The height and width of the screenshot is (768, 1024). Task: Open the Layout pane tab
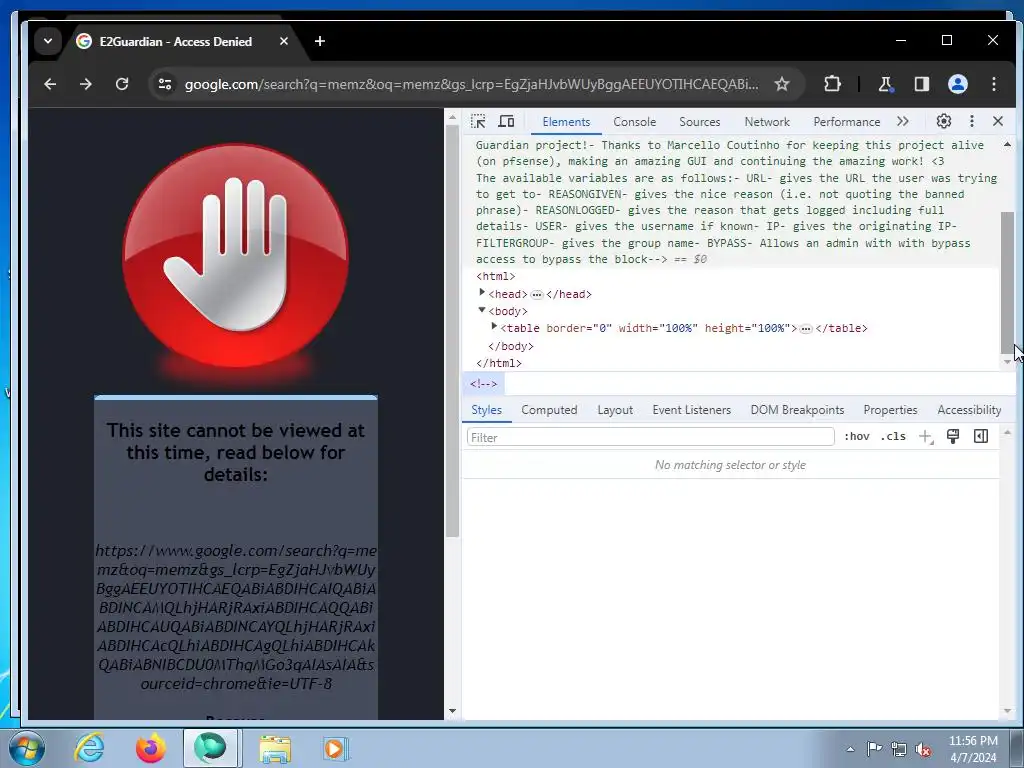pyautogui.click(x=615, y=410)
